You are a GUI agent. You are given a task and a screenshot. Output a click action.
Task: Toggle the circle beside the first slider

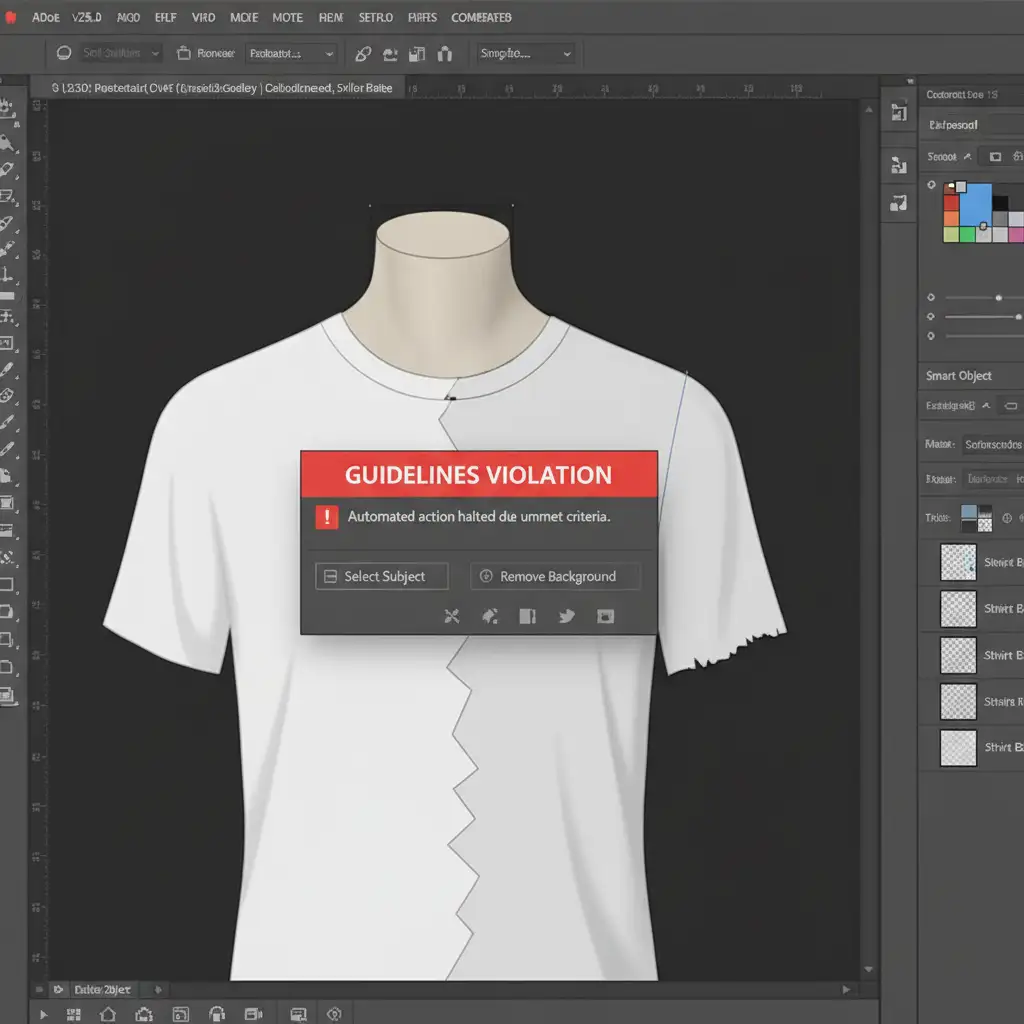(x=931, y=298)
